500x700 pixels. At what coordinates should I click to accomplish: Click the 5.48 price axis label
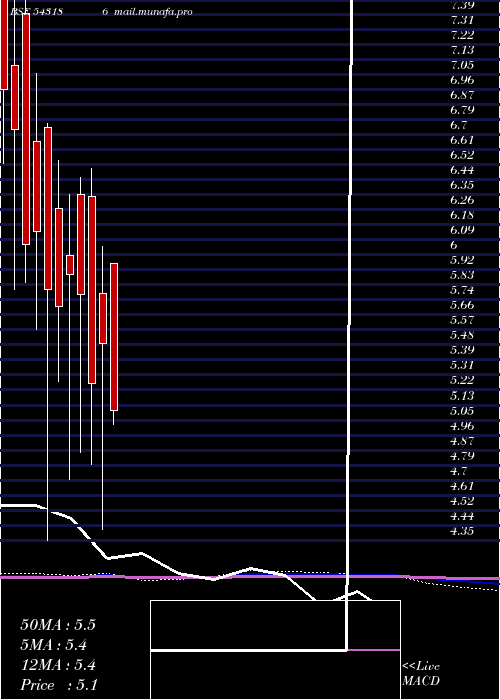[x=462, y=335]
